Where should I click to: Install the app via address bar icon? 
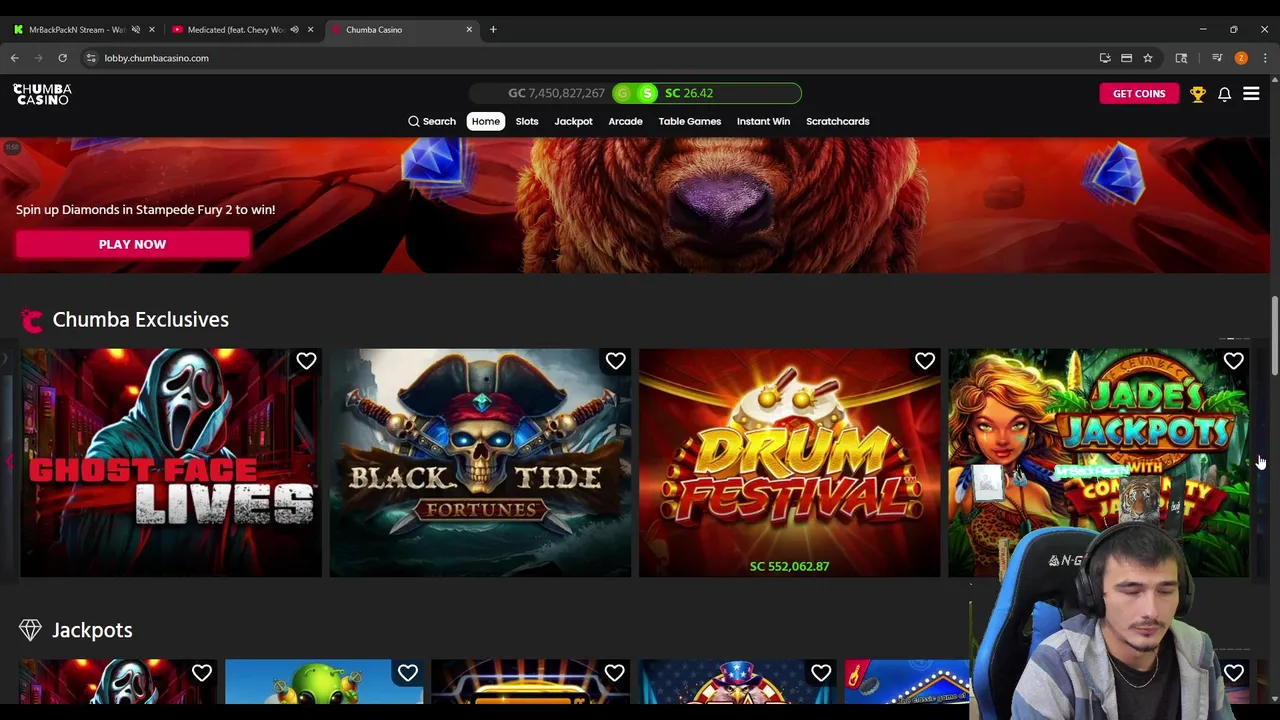pos(1105,58)
